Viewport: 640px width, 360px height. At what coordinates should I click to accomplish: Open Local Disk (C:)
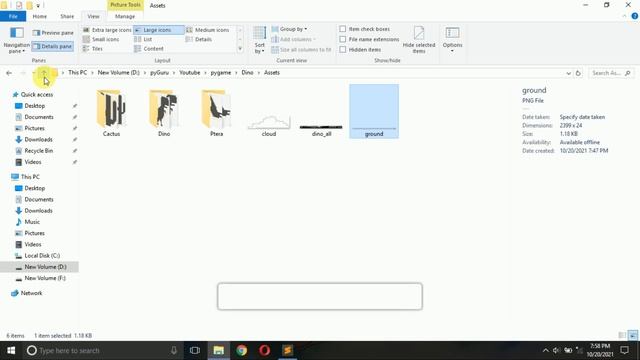(42, 256)
